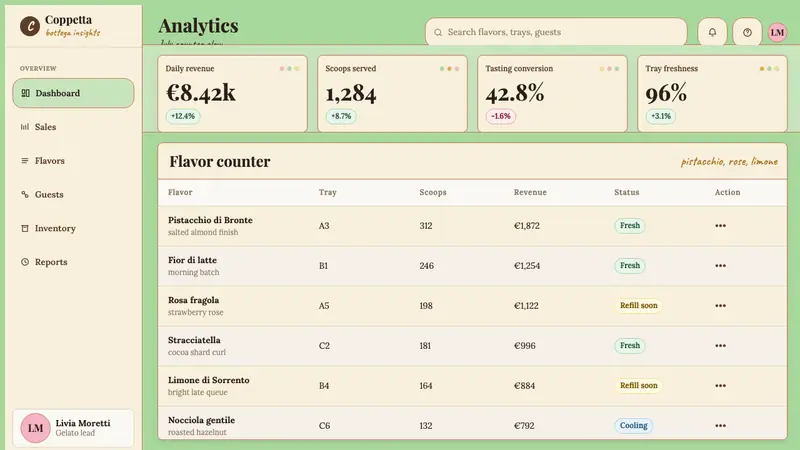Click the +3.1% freshness change badge
The image size is (800, 450).
(661, 116)
